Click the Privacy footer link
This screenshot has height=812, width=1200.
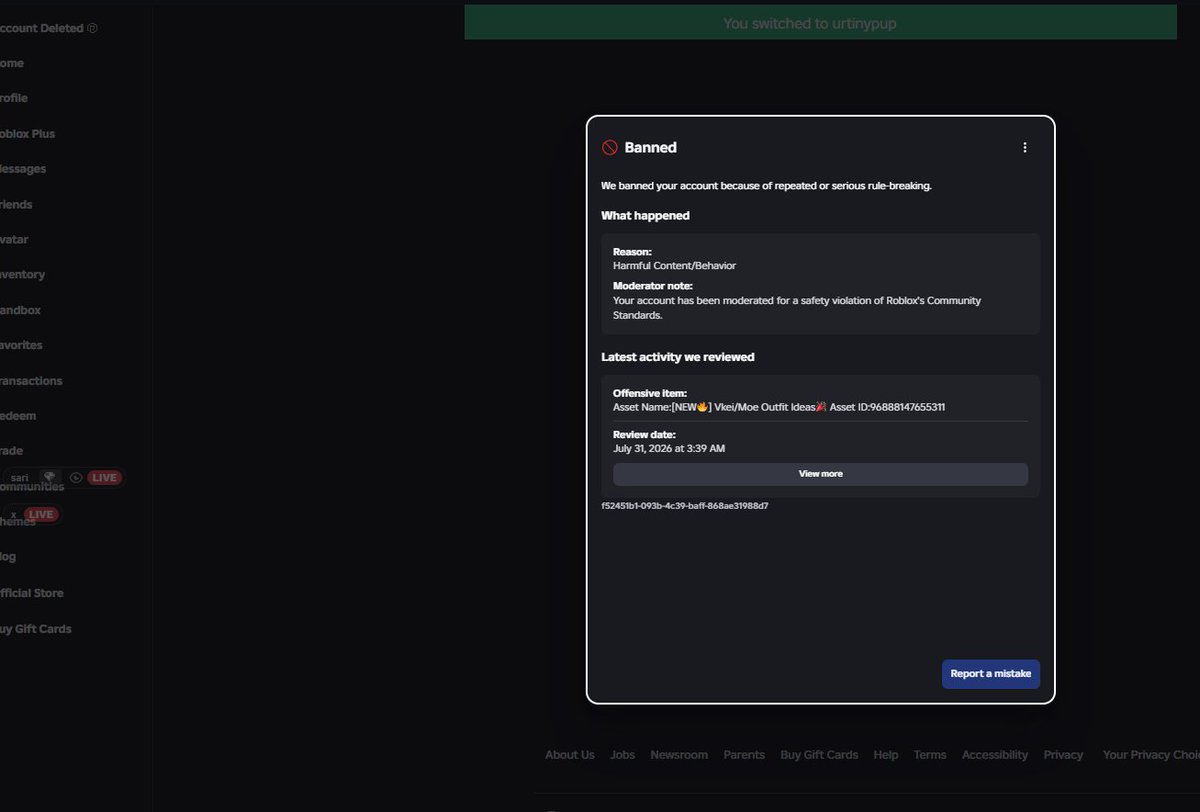1063,755
